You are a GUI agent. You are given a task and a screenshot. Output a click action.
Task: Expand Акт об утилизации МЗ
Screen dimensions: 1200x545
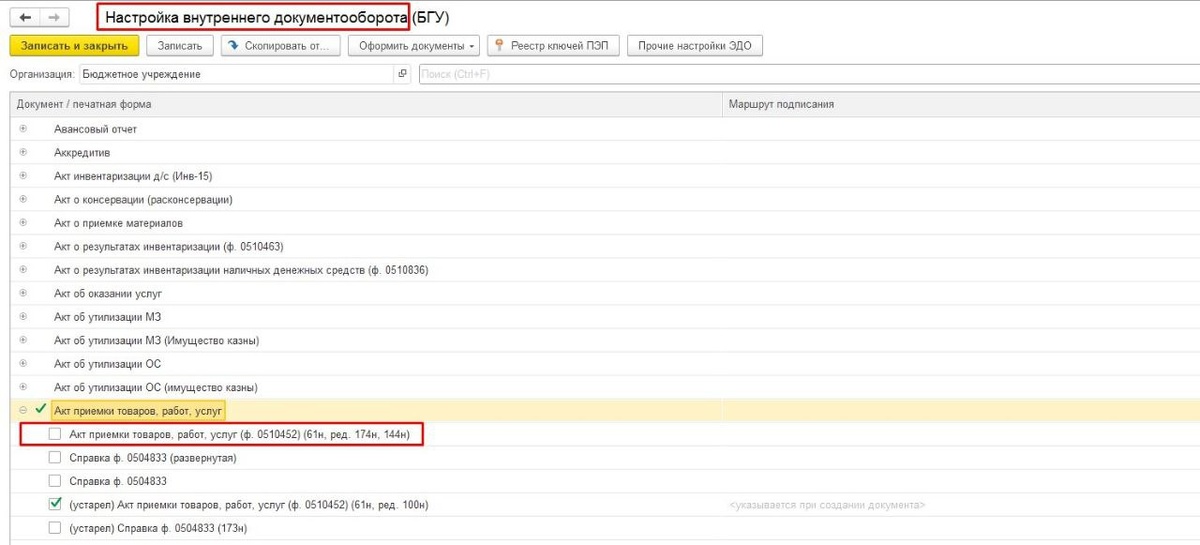tap(23, 316)
